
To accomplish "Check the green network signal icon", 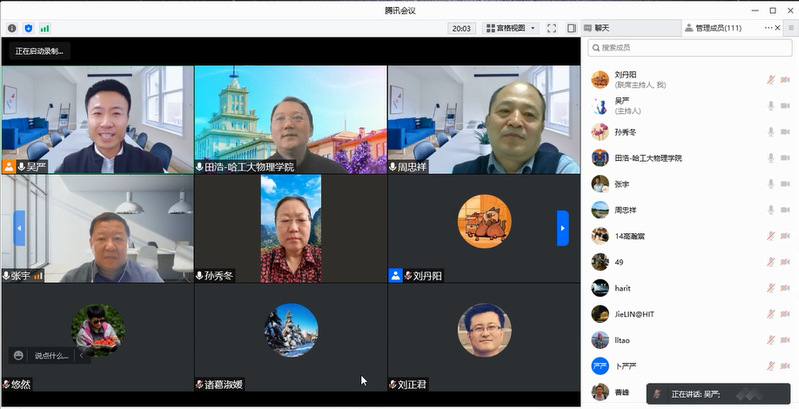I will click(x=44, y=28).
